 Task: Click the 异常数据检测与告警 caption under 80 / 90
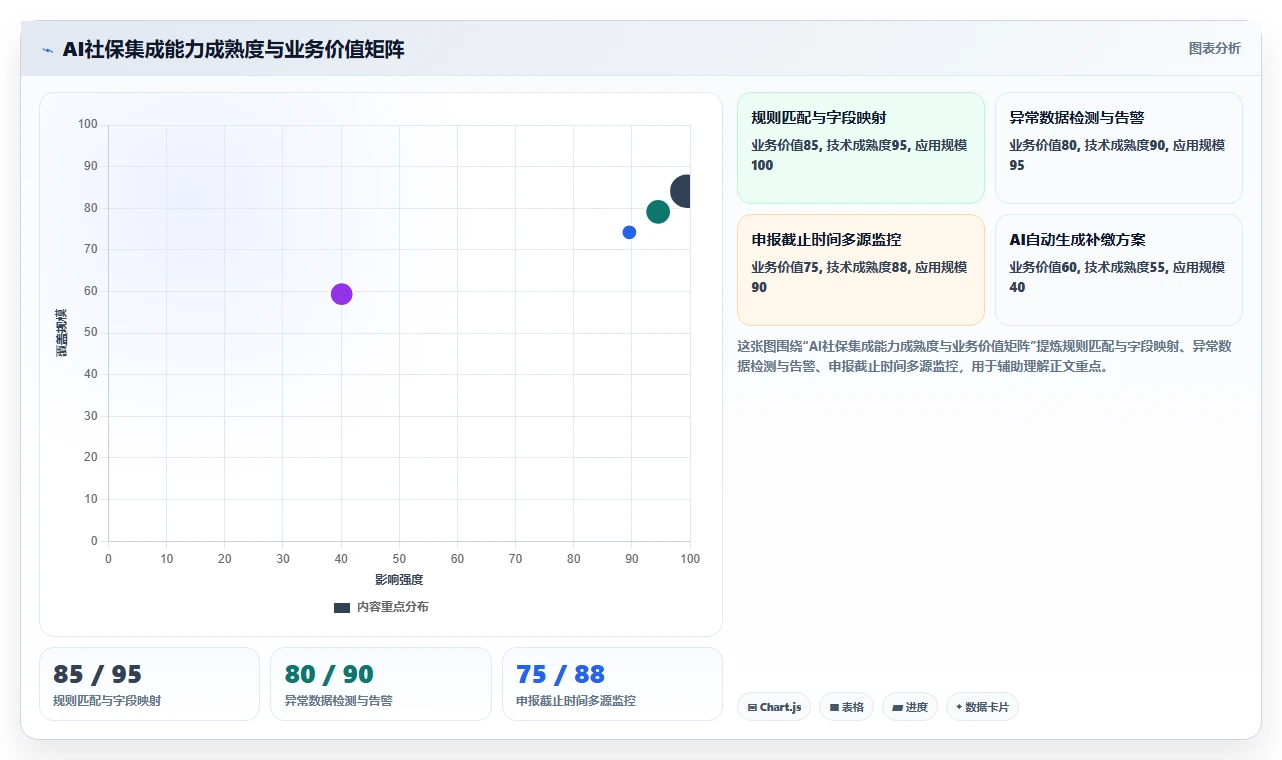click(339, 701)
